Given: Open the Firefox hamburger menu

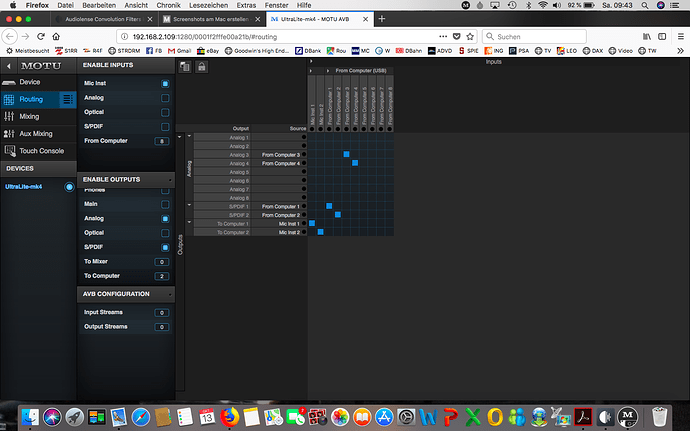Looking at the screenshot, I should [x=680, y=37].
